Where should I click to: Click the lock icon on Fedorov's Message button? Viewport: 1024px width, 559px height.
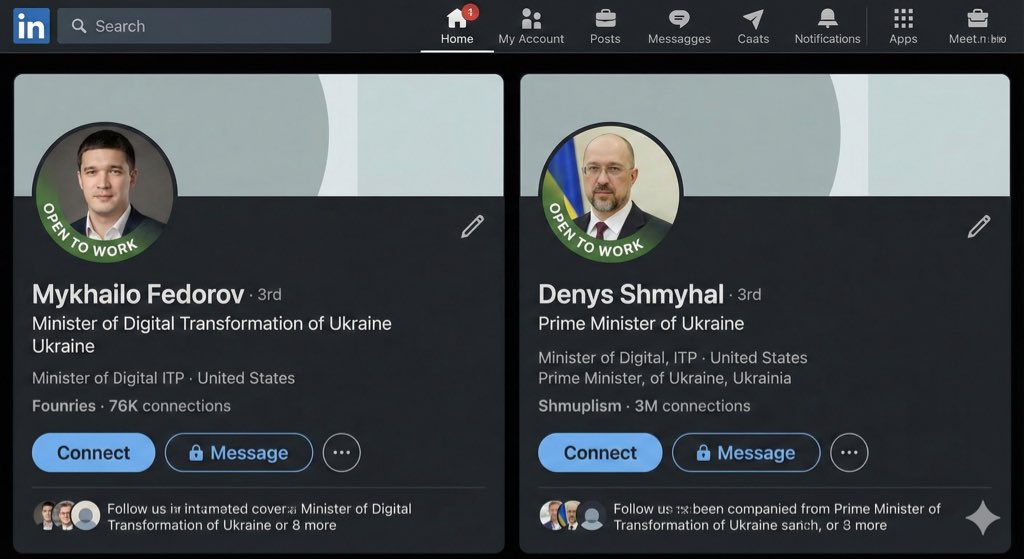click(x=195, y=453)
